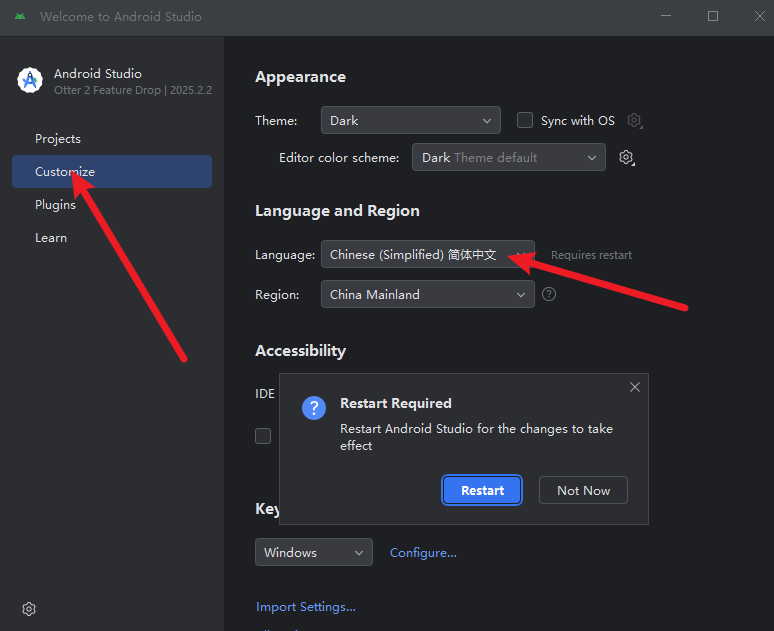This screenshot has width=774, height=631.
Task: Click the Accessibility heading
Action: tap(300, 351)
